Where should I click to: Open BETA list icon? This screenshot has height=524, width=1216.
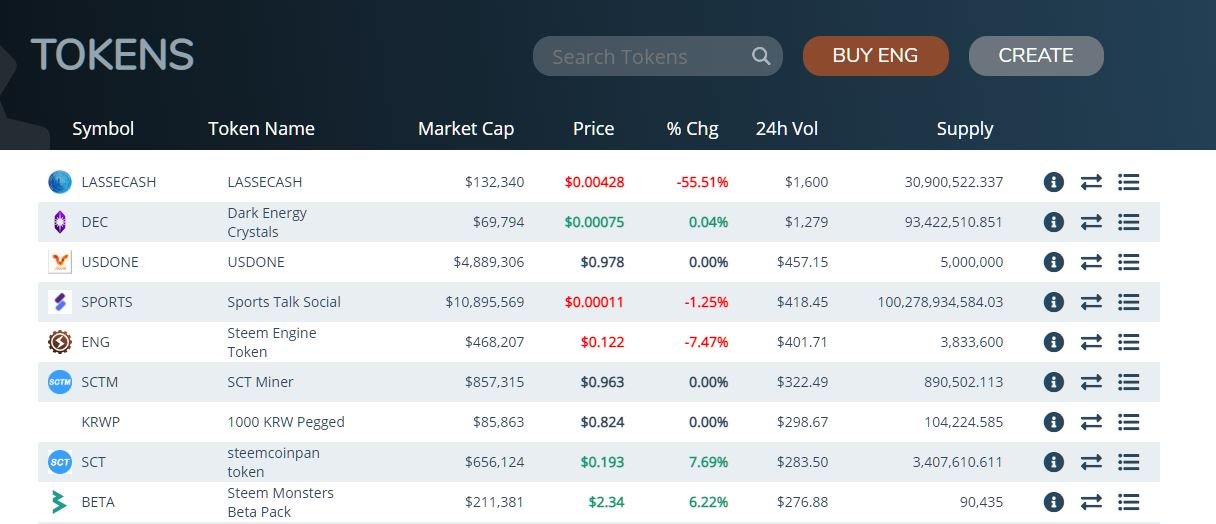tap(1129, 502)
